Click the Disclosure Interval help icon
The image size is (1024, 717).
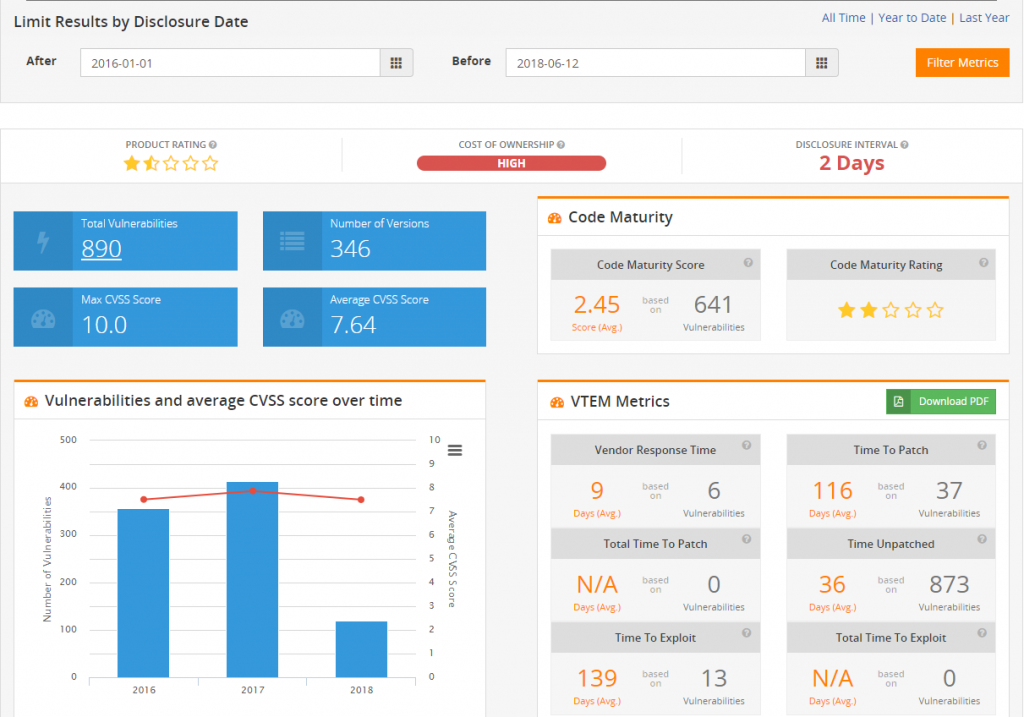point(904,145)
